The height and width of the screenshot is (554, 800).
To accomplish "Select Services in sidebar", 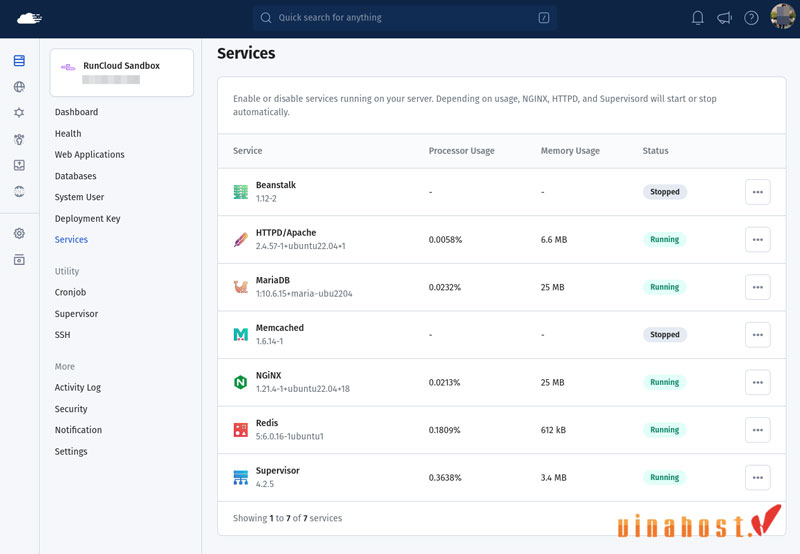I will (x=71, y=239).
